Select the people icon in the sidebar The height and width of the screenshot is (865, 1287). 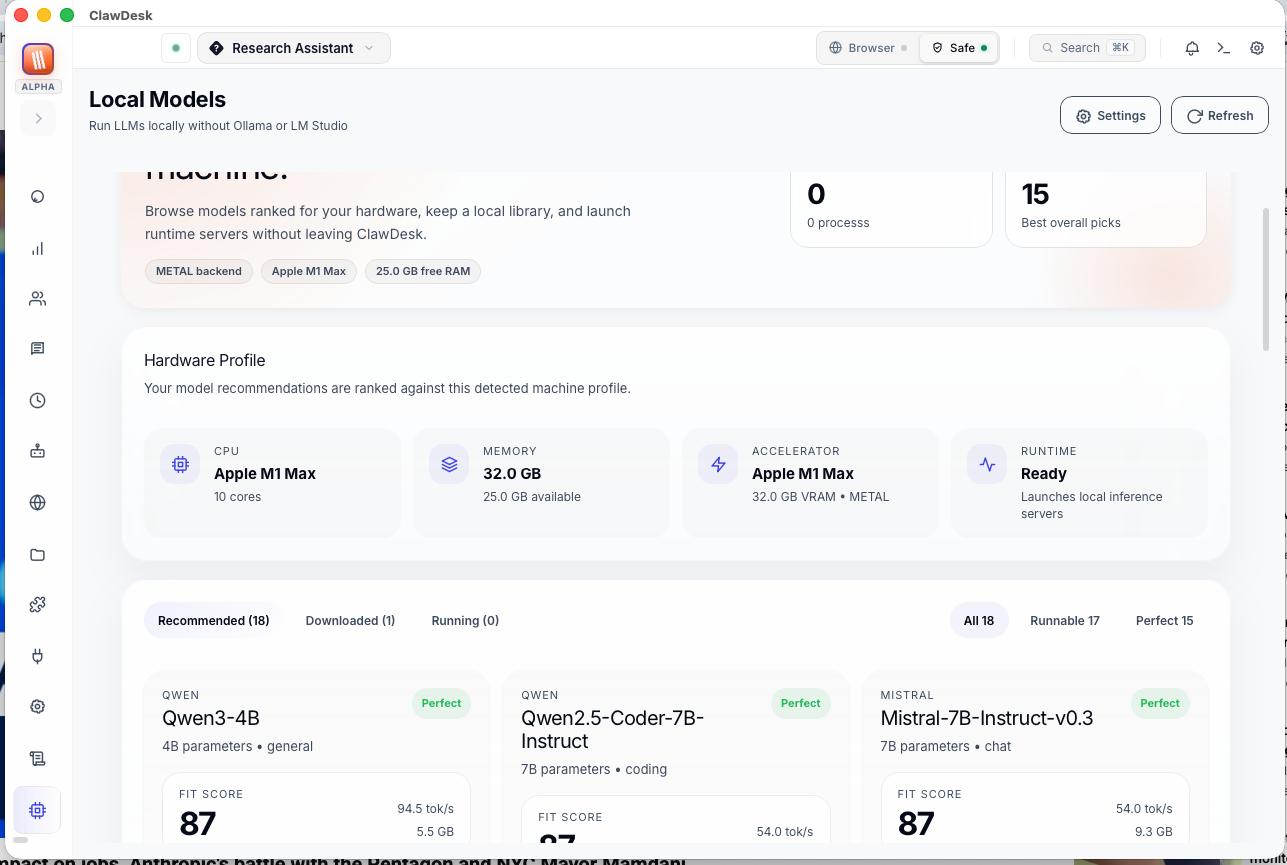tap(37, 298)
